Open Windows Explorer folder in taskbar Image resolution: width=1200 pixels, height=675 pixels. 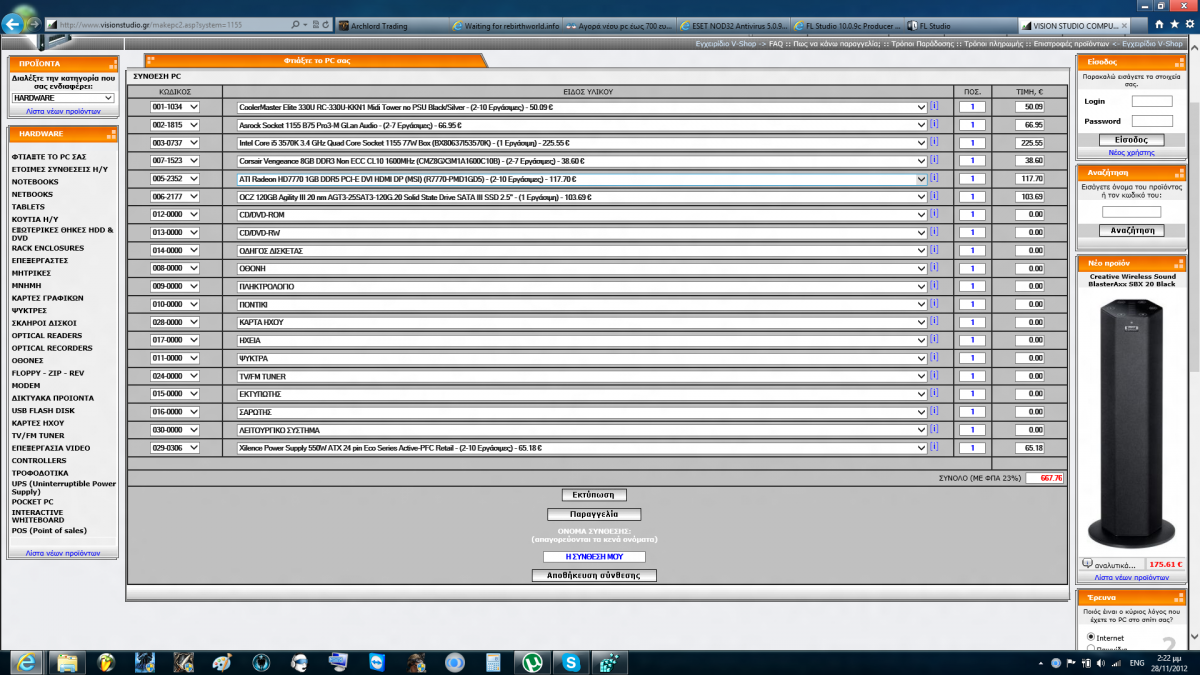pyautogui.click(x=68, y=662)
